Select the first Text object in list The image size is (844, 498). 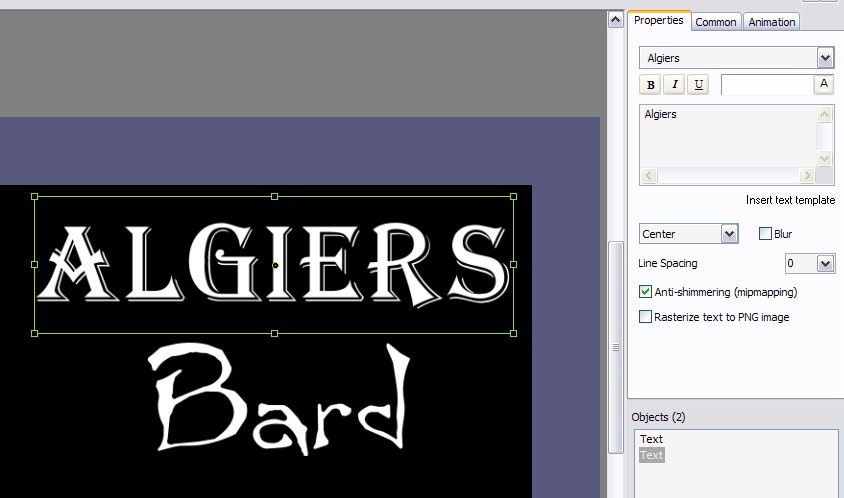(652, 439)
